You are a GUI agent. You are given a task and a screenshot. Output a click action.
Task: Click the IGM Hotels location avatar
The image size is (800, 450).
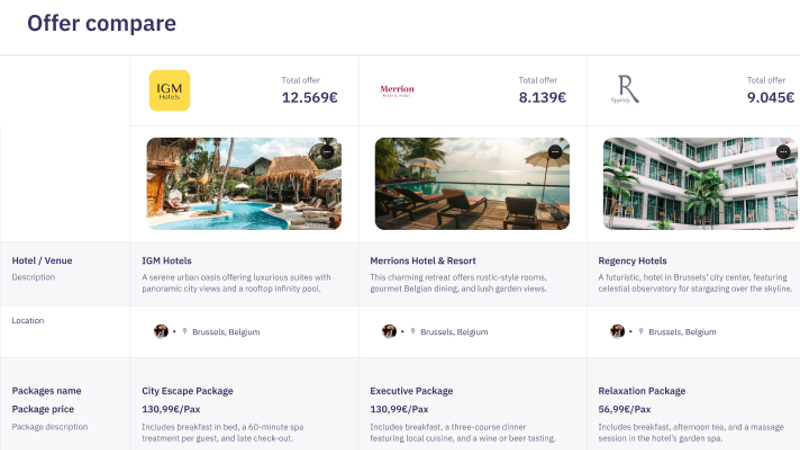pyautogui.click(x=161, y=331)
